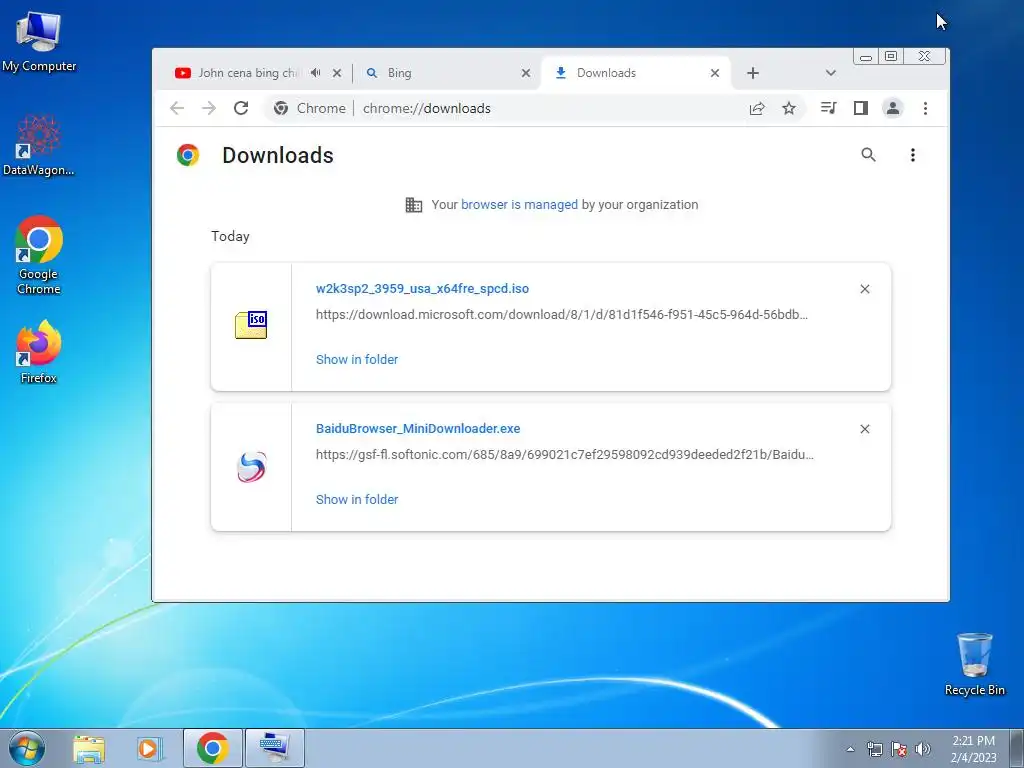Click the Show desktop button
The image size is (1024, 768).
1017,748
